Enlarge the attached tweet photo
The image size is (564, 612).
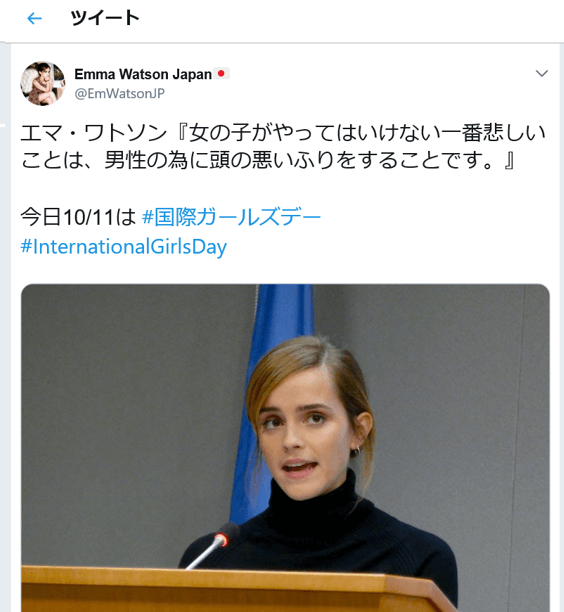pos(285,448)
